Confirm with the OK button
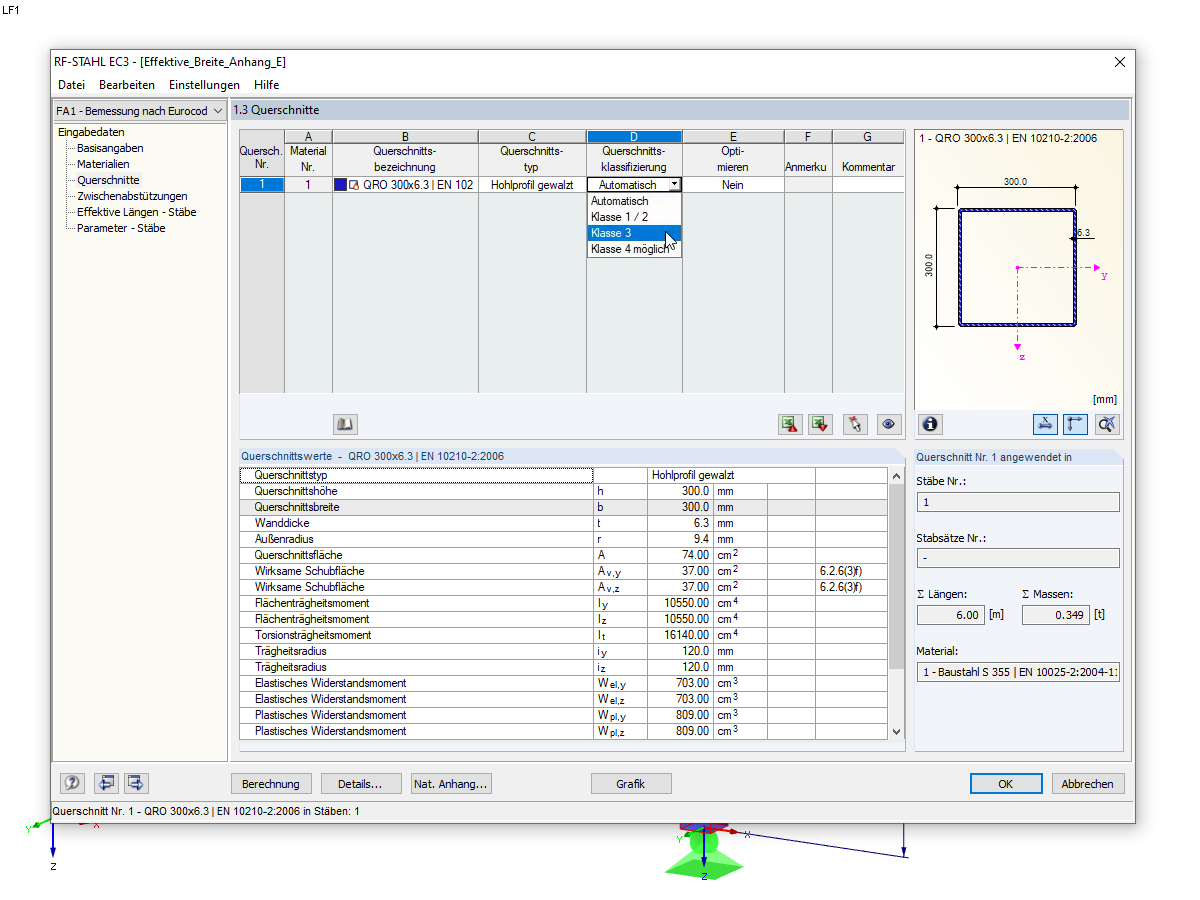1200x900 pixels. (x=1006, y=784)
